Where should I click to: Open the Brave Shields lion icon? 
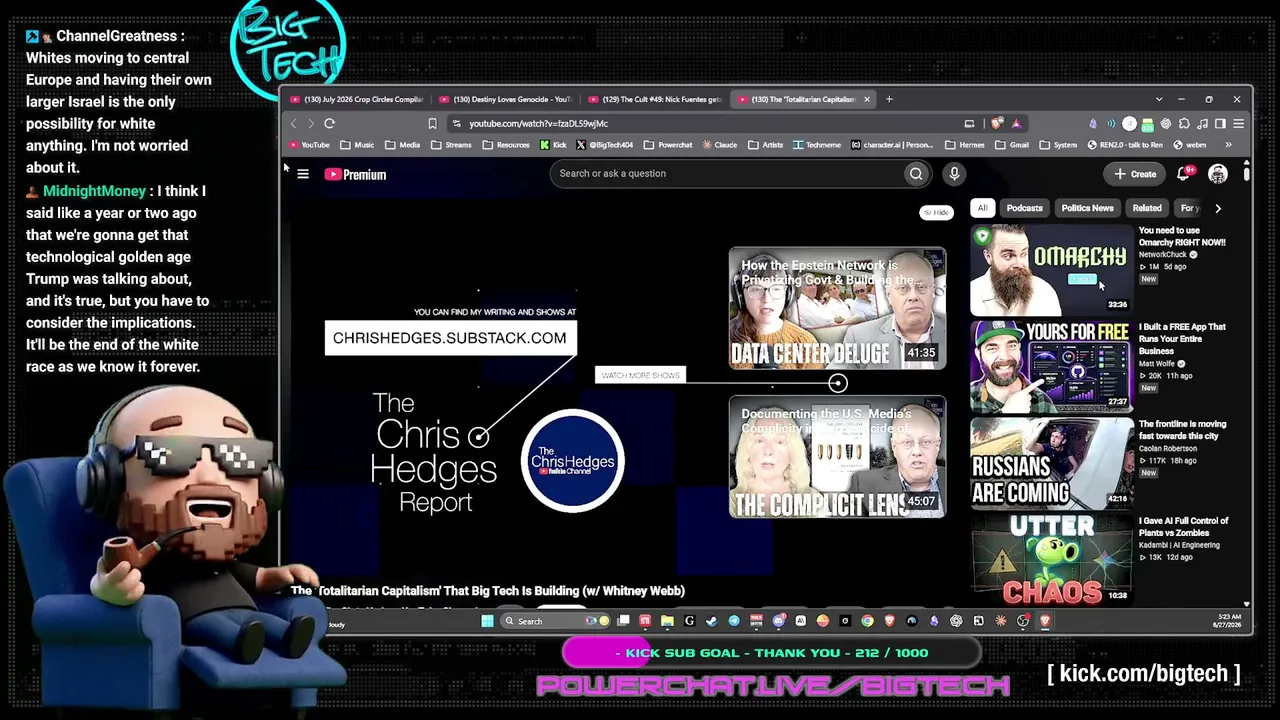click(x=997, y=123)
